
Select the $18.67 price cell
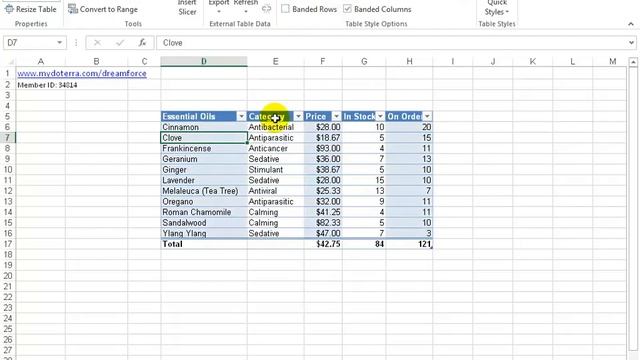pos(323,138)
